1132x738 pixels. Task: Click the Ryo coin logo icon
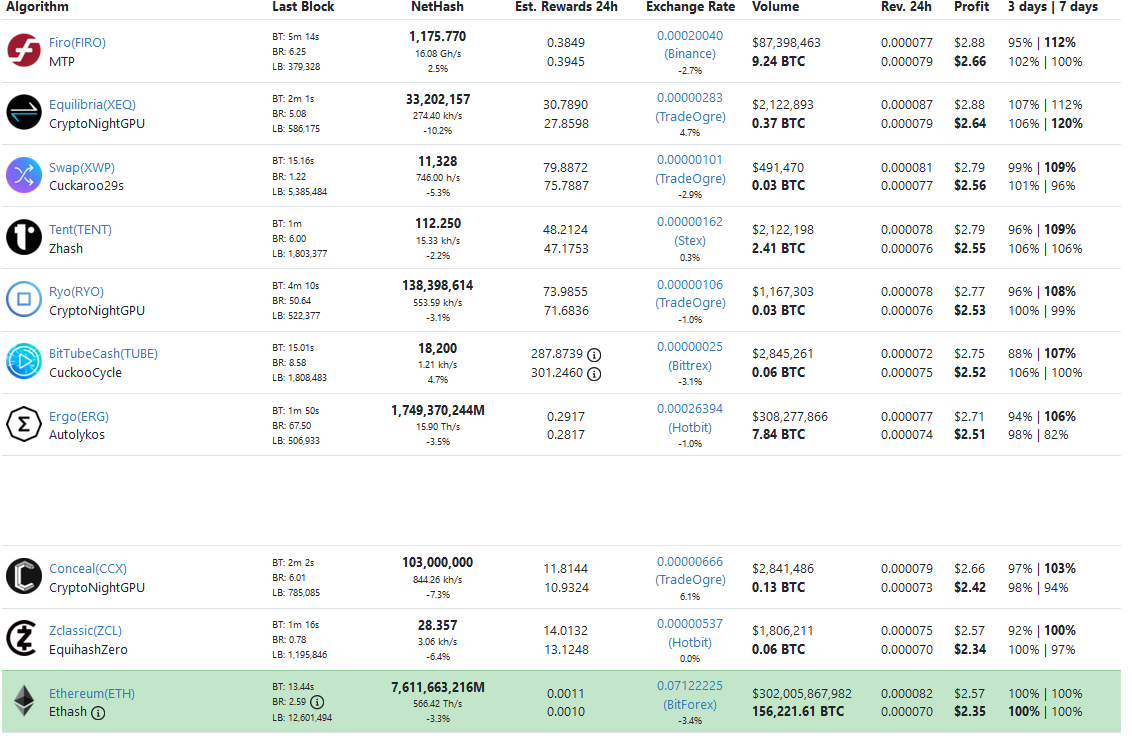pyautogui.click(x=24, y=300)
